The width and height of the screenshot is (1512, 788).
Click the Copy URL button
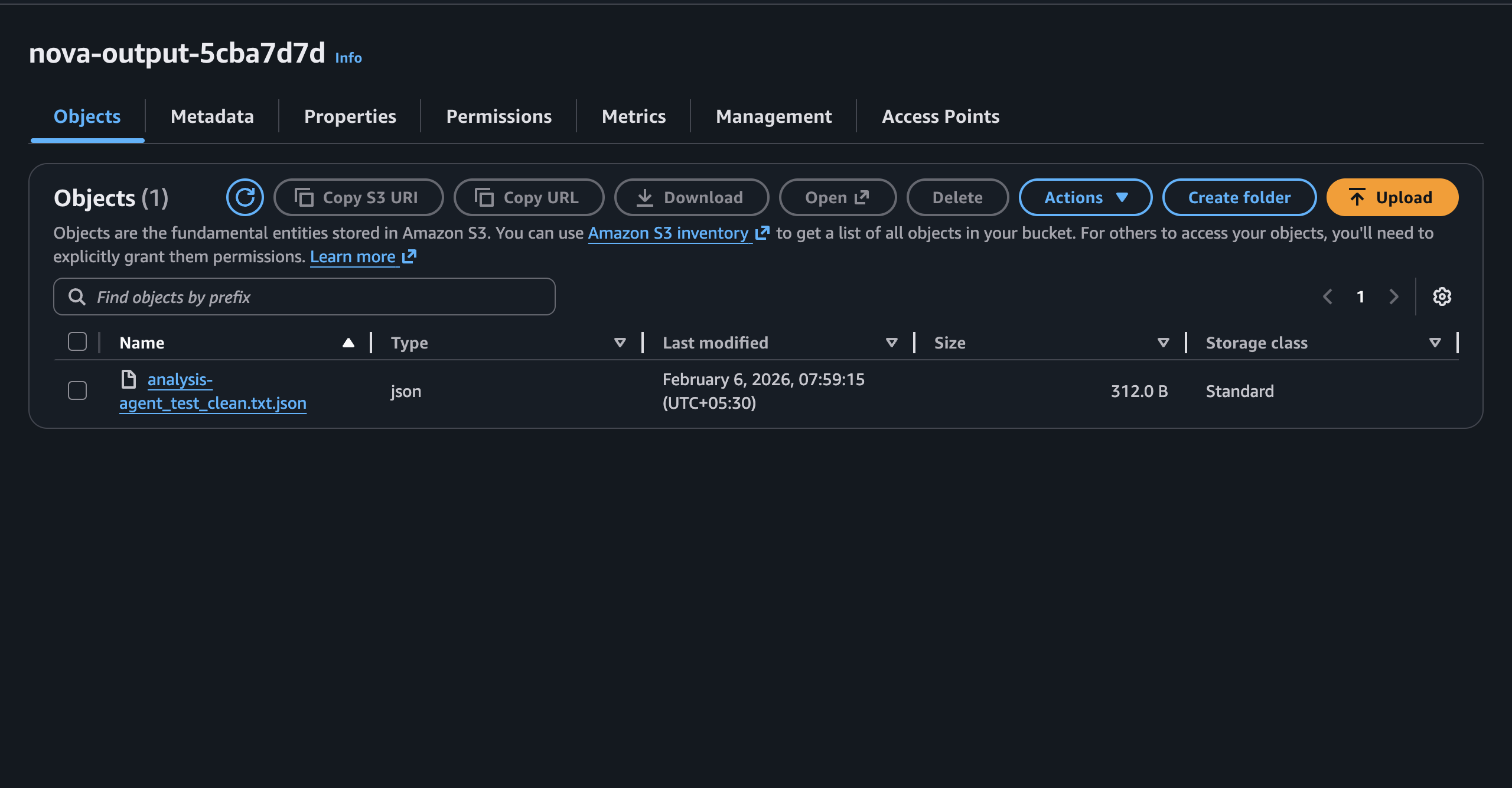point(529,197)
